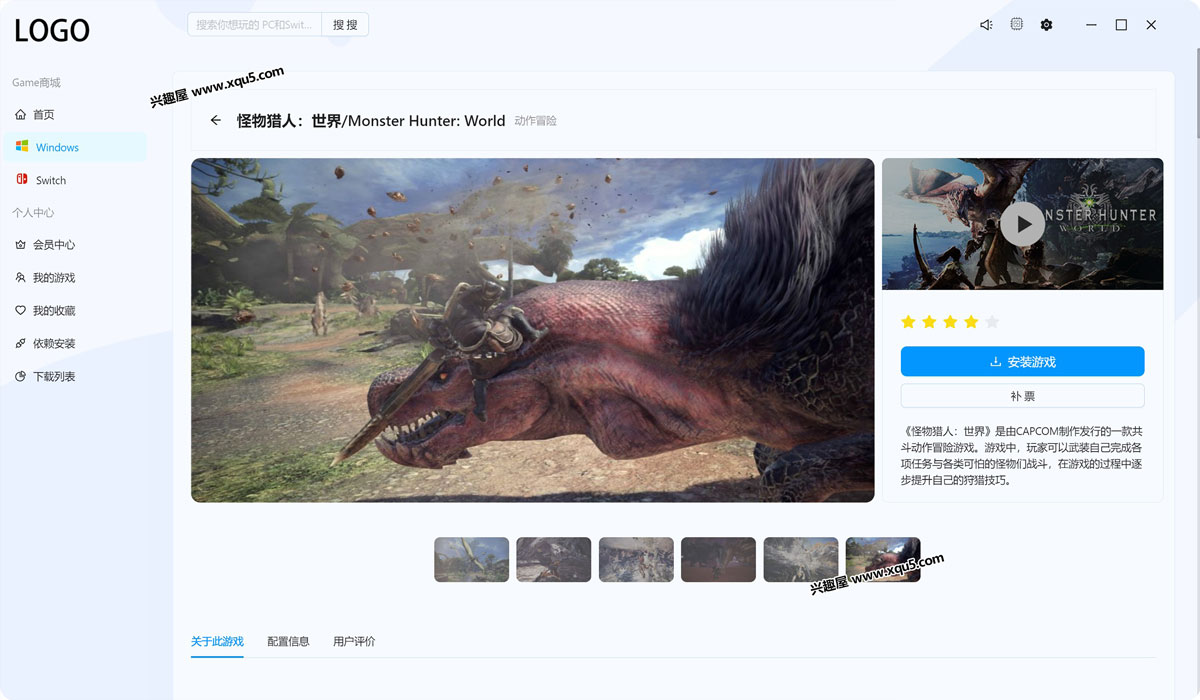Click the 动作冒险 genre tag

536,121
